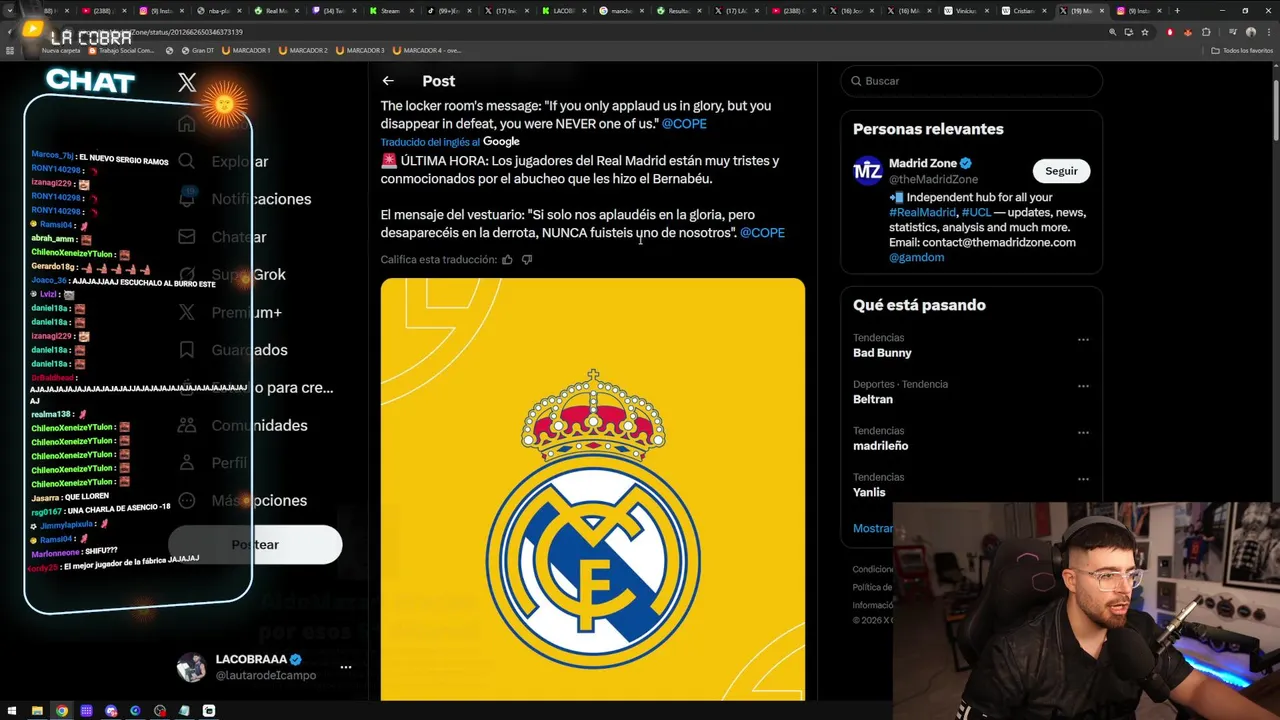Follow Madrid Zone with the Seguir button
Image resolution: width=1280 pixels, height=720 pixels.
tap(1061, 171)
